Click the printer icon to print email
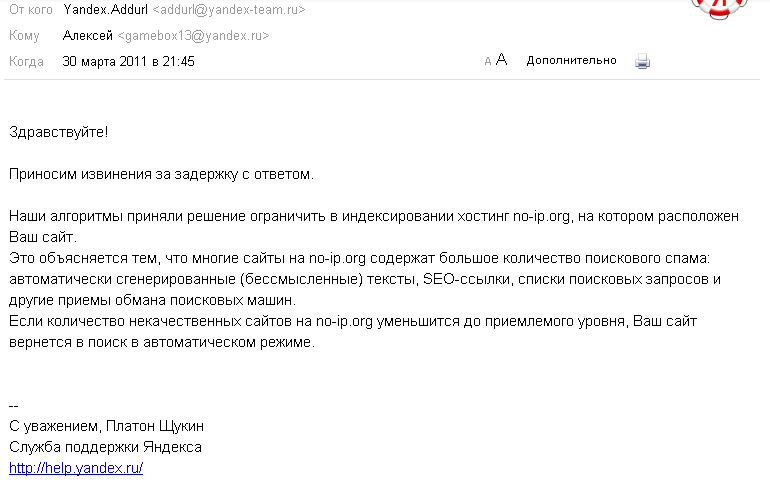The height and width of the screenshot is (488, 770). coord(642,61)
